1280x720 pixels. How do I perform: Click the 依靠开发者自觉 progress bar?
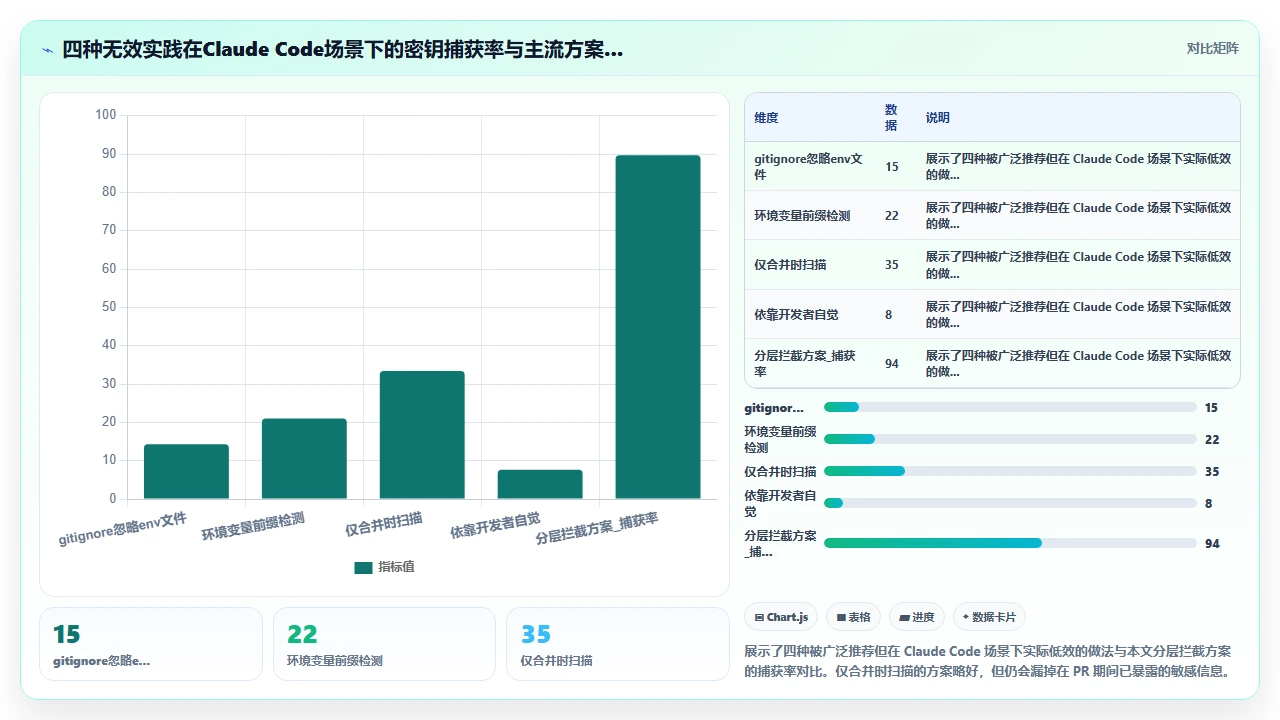[x=1010, y=503]
